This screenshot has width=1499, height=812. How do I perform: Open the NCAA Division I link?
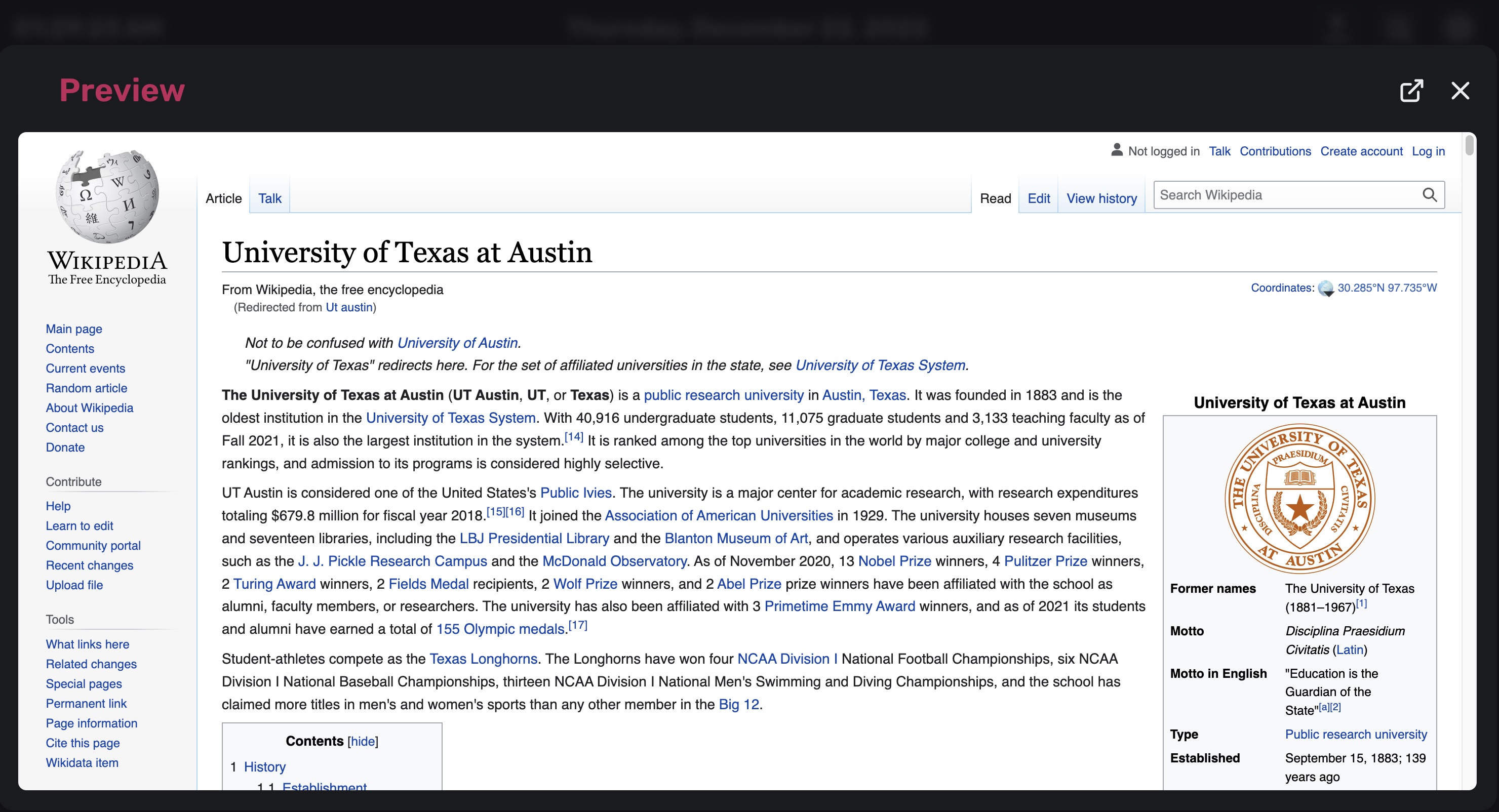[787, 659]
